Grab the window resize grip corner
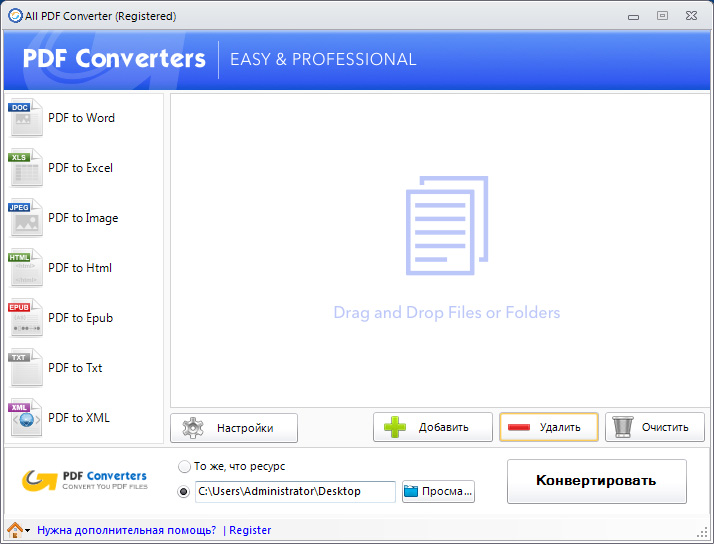Viewport: 714px width, 544px height. (703, 533)
